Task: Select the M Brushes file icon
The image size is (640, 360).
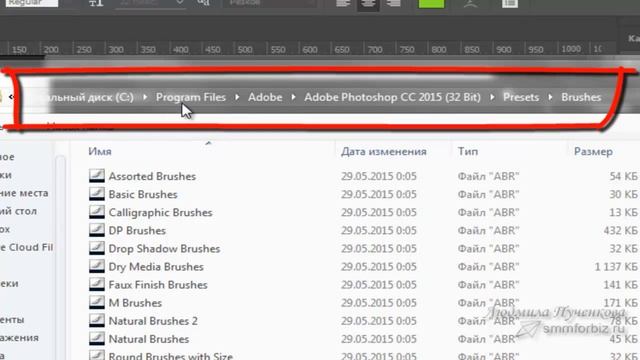Action: click(x=97, y=302)
